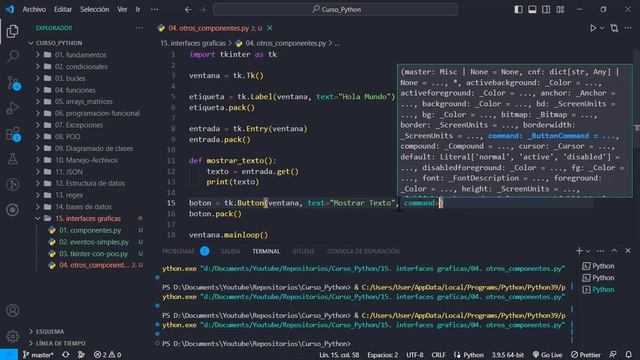Open the Testing flask icon
640x360 pixels.
click(x=13, y=159)
